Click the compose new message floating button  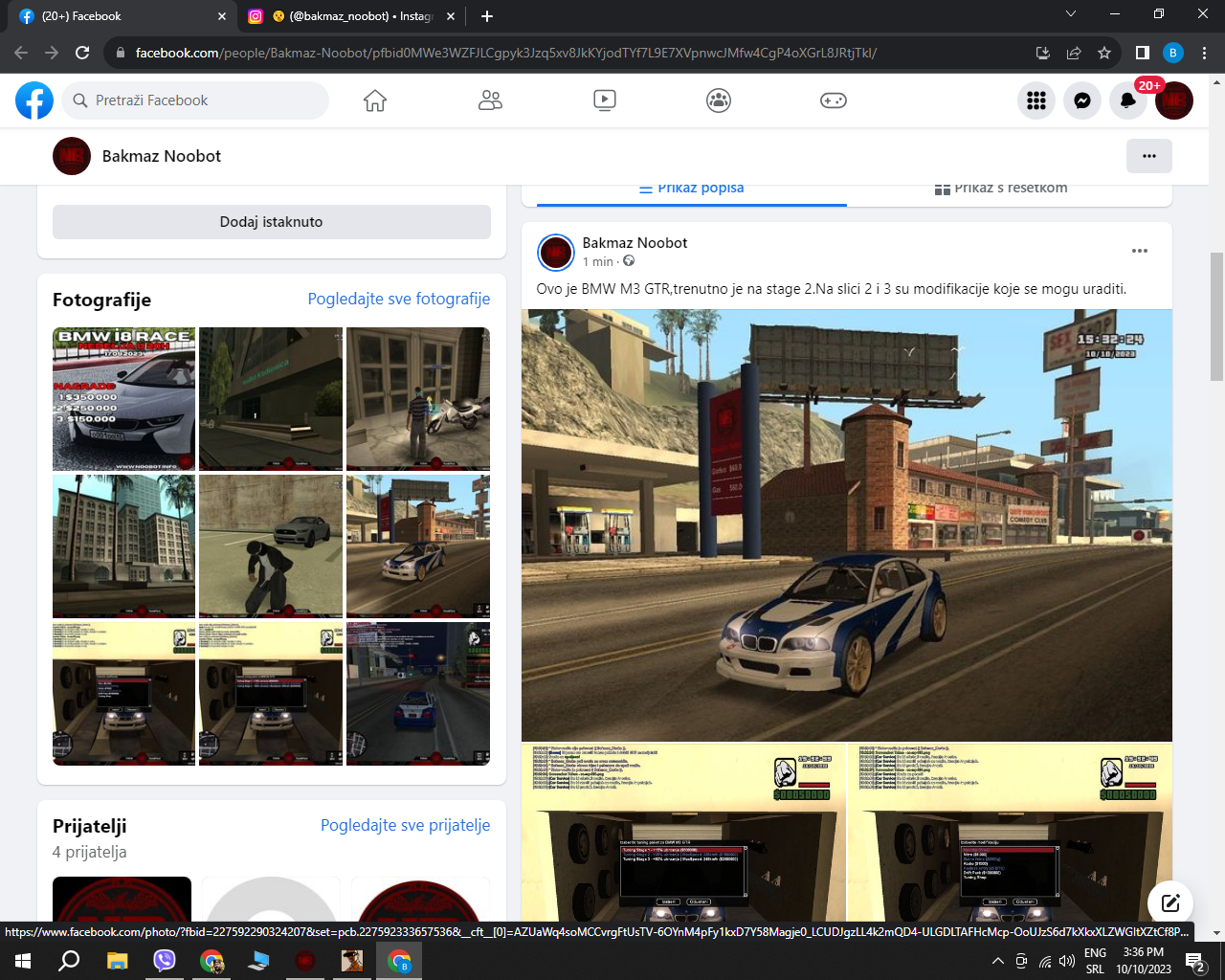click(x=1170, y=902)
